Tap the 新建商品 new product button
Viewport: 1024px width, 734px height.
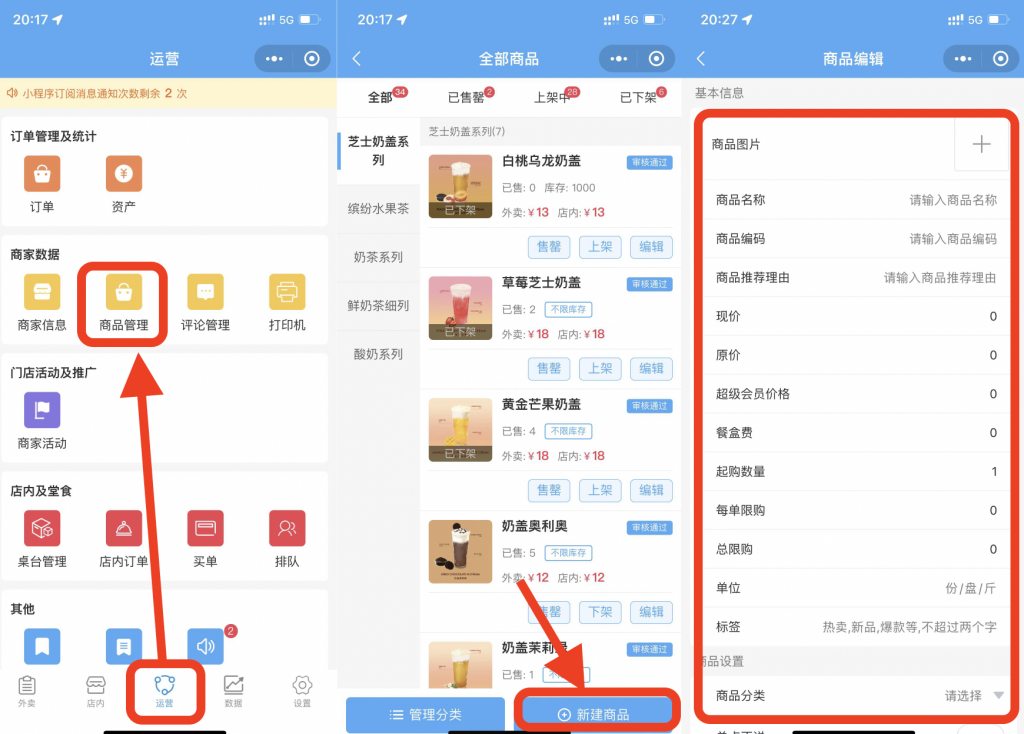[x=597, y=714]
